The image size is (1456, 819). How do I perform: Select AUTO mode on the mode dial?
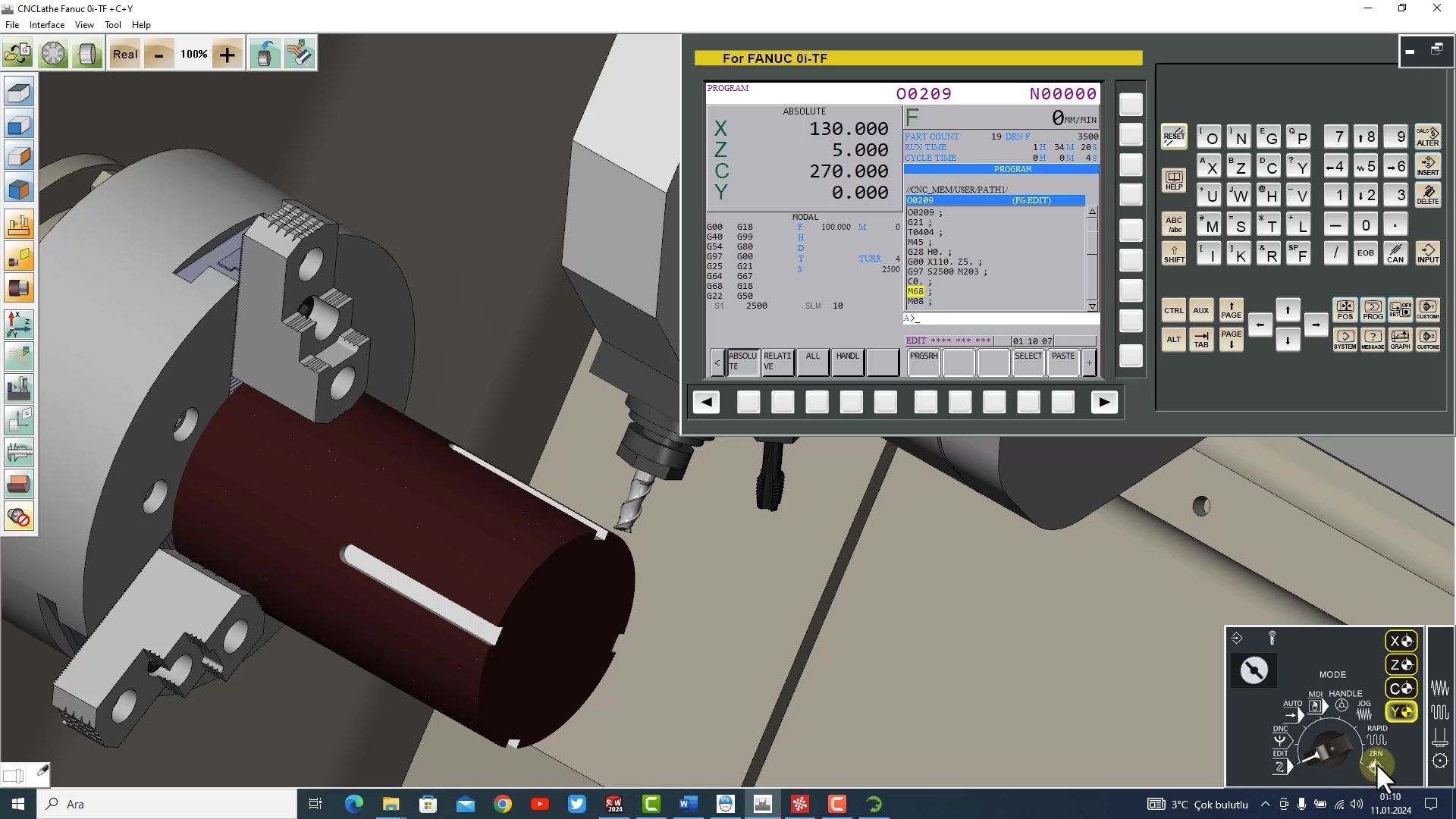[x=1293, y=710]
